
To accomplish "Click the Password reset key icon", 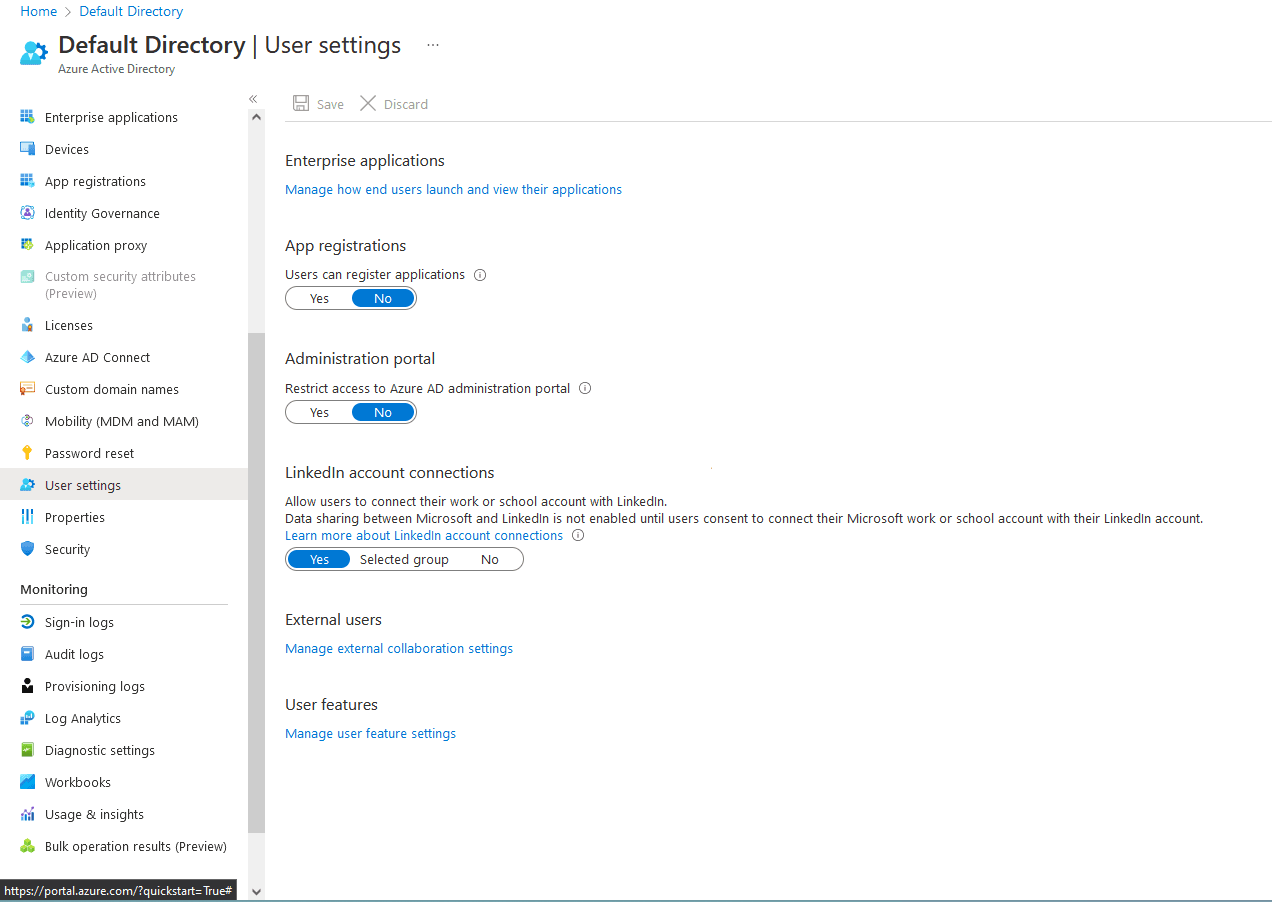I will pyautogui.click(x=27, y=453).
